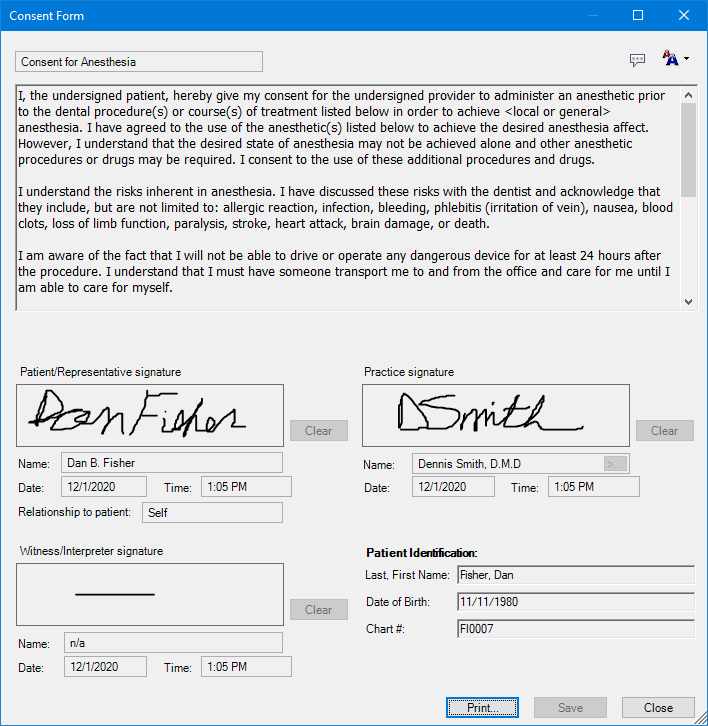
Task: Click the provider name browse button
Action: tap(615, 464)
